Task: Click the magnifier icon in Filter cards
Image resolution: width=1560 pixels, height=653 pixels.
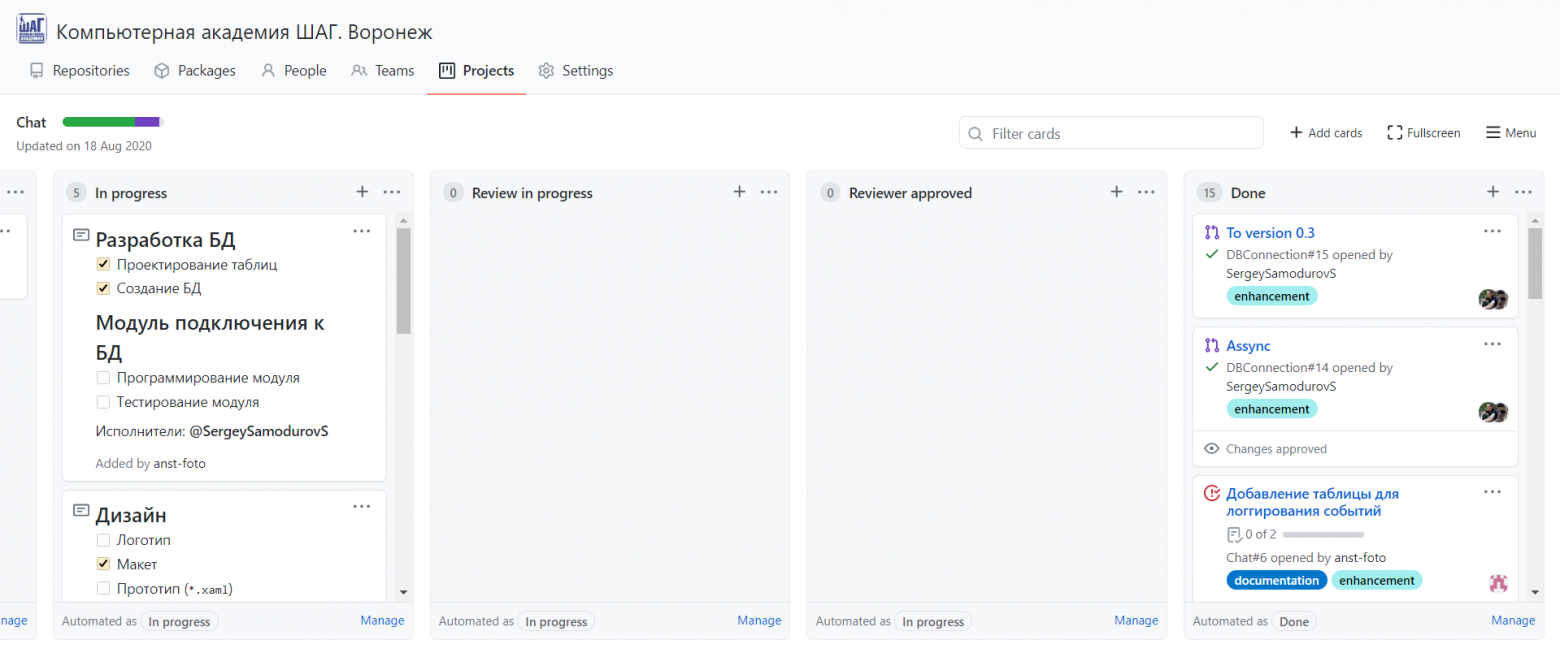Action: pos(975,133)
